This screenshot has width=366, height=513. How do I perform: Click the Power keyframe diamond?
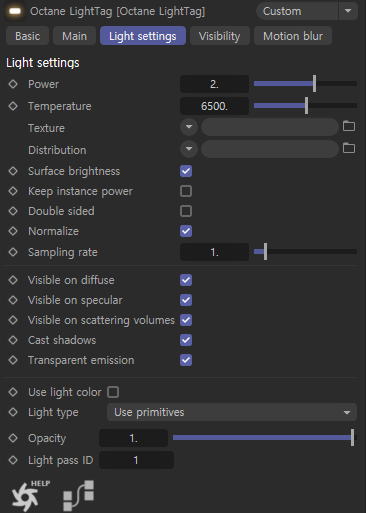[13, 84]
